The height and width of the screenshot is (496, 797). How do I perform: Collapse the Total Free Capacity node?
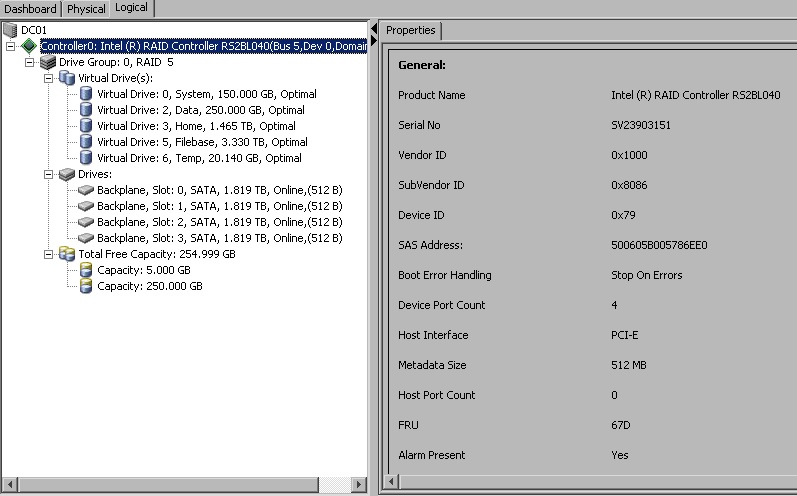[x=49, y=254]
